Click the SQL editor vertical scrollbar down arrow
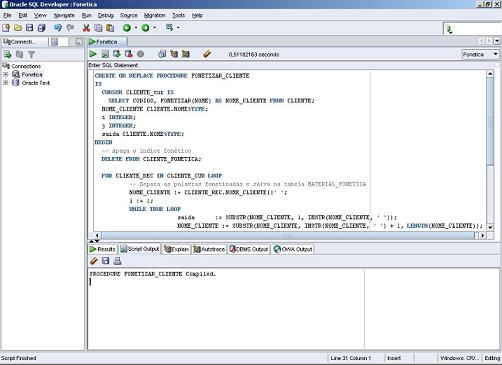 (x=490, y=227)
